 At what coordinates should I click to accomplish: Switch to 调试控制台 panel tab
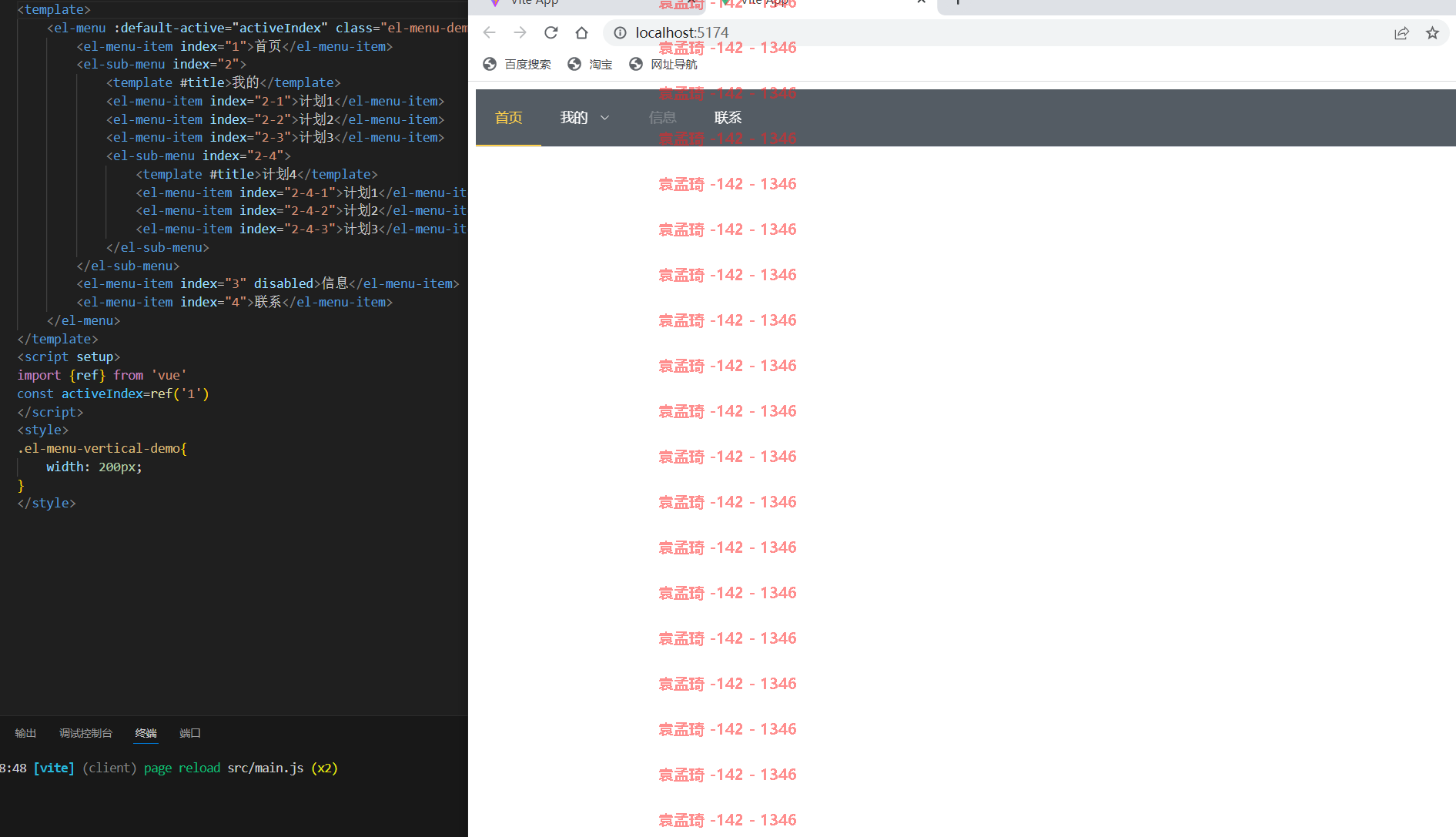(x=85, y=733)
